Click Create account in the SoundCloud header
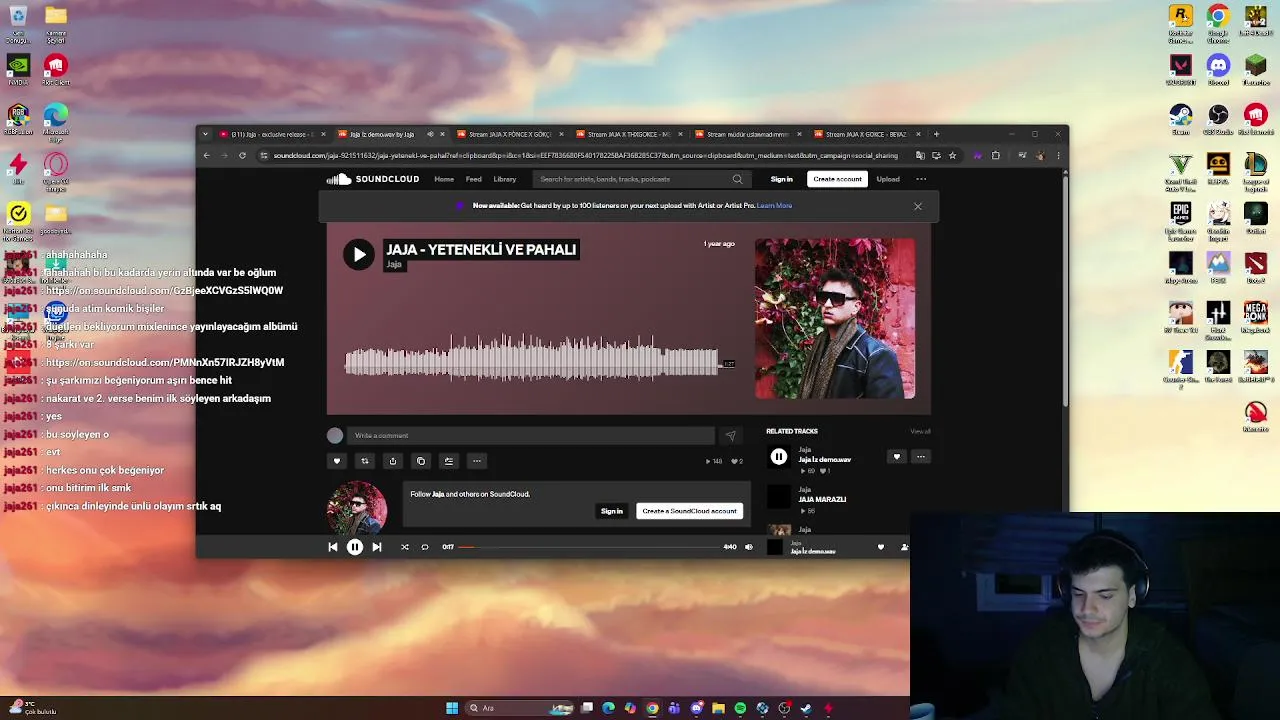The image size is (1280, 720). (837, 179)
